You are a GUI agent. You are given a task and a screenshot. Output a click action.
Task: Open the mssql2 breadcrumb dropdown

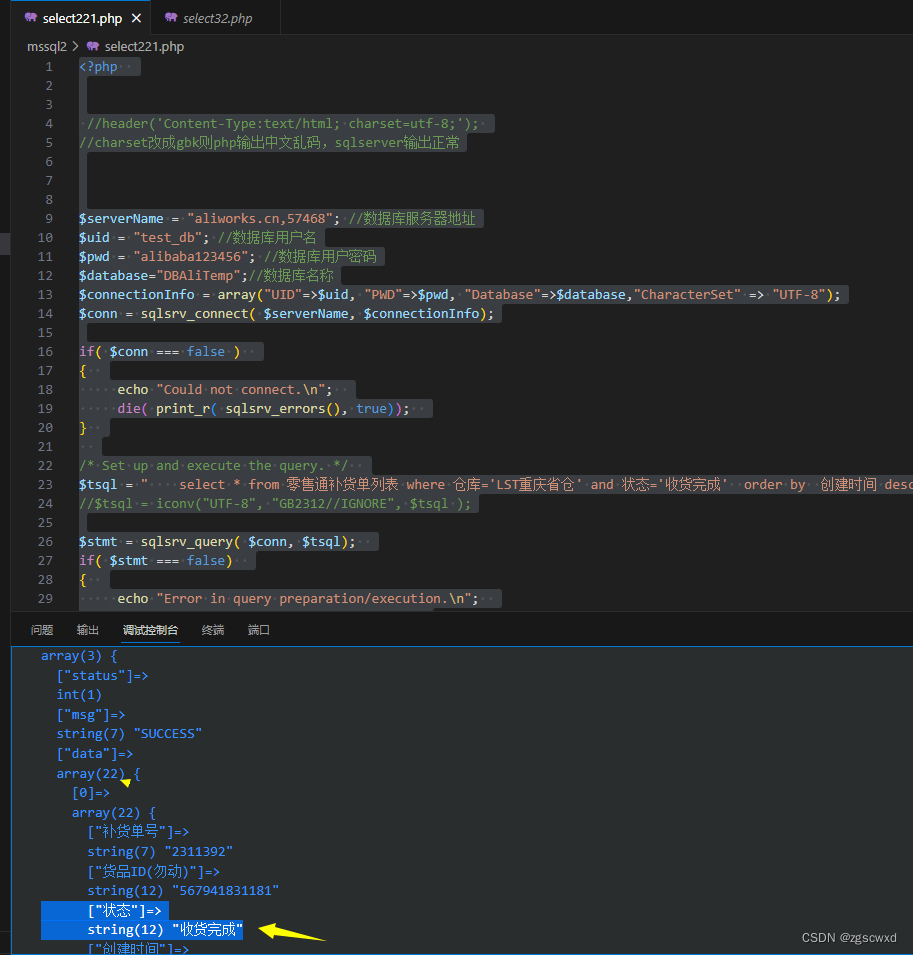[46, 46]
